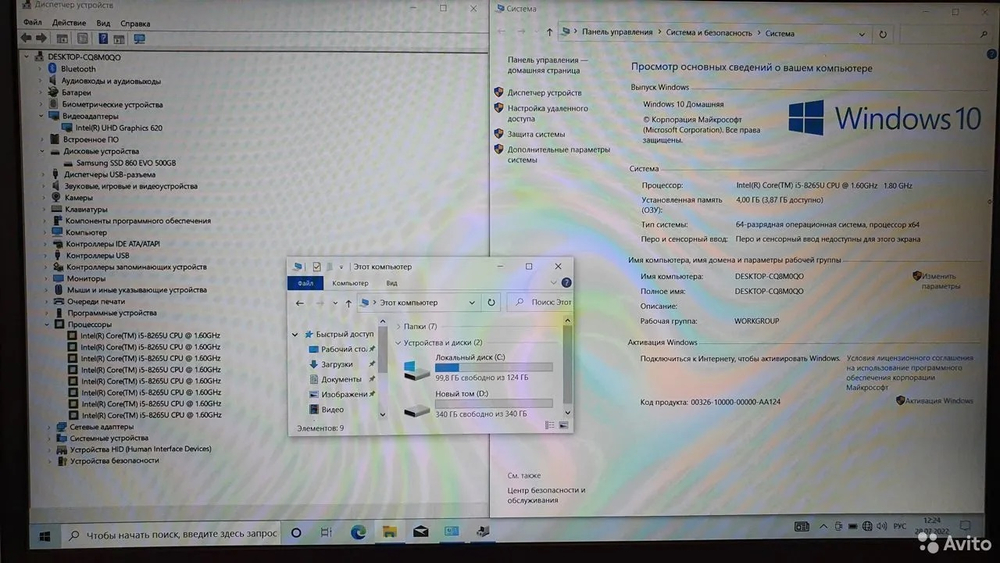Open Дополнительные параметры системы link
1000x563 pixels.
559,154
